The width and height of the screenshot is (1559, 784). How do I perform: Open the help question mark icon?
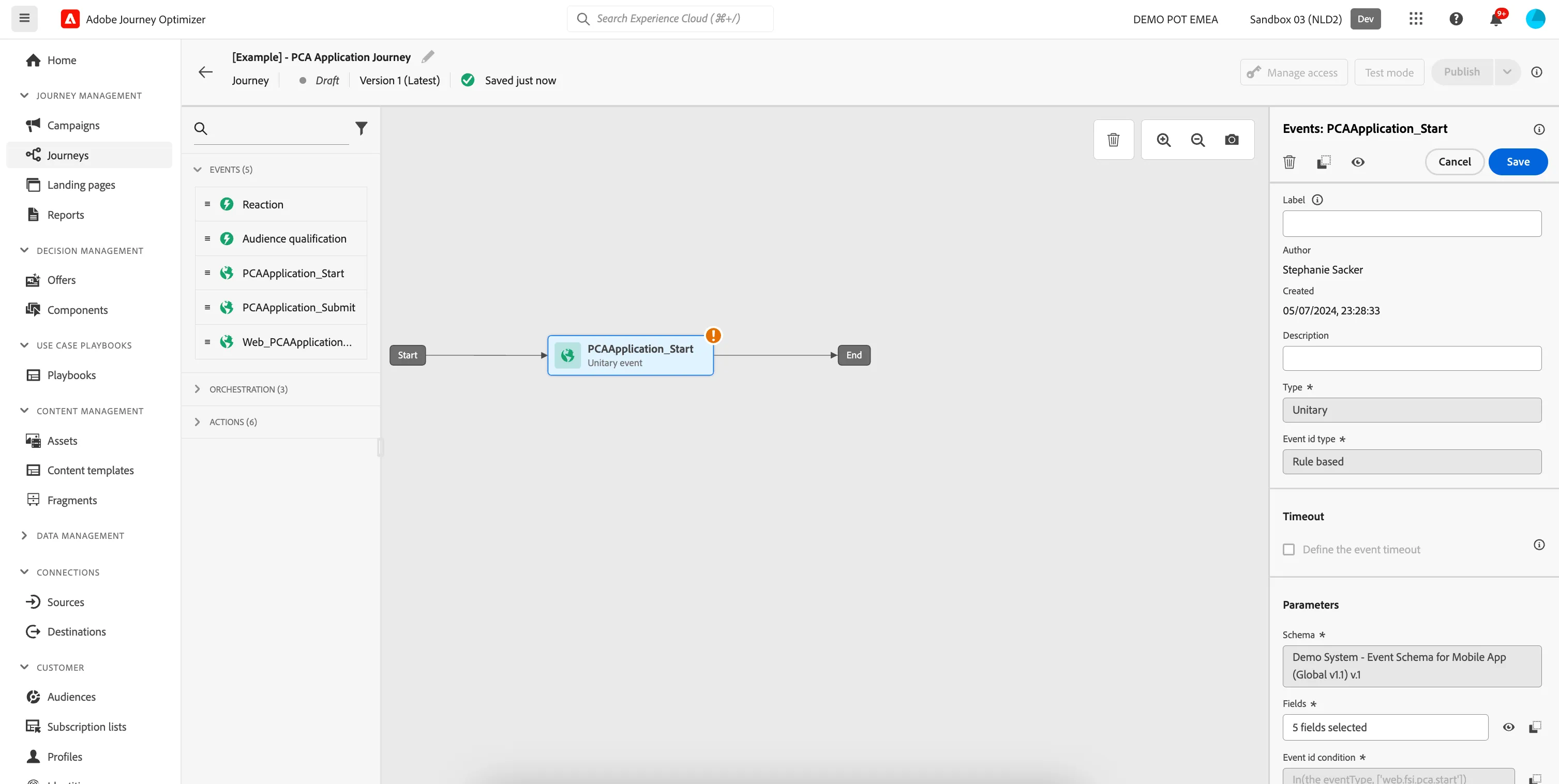tap(1456, 19)
